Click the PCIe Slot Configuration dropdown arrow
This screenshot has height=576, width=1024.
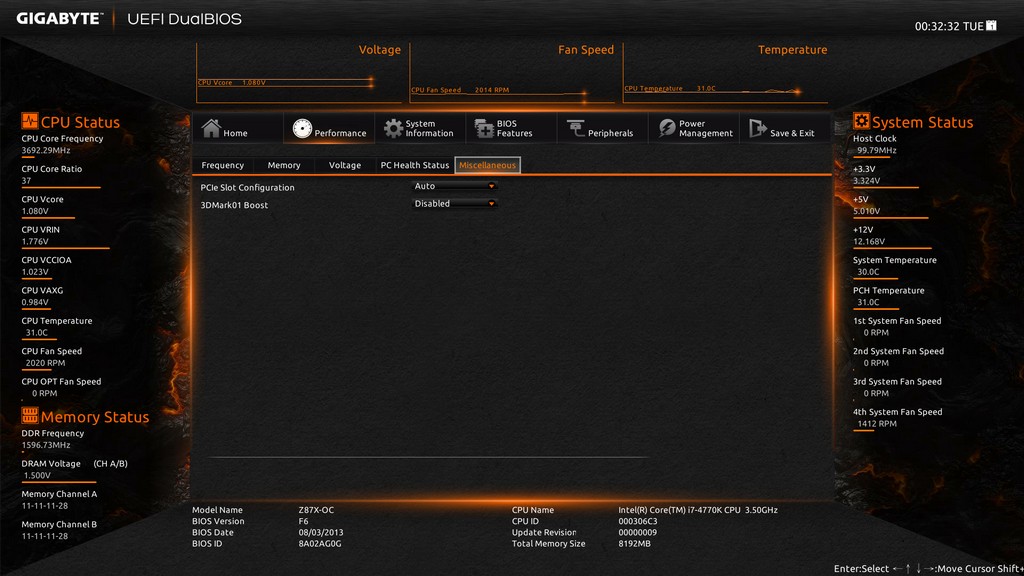pos(491,186)
